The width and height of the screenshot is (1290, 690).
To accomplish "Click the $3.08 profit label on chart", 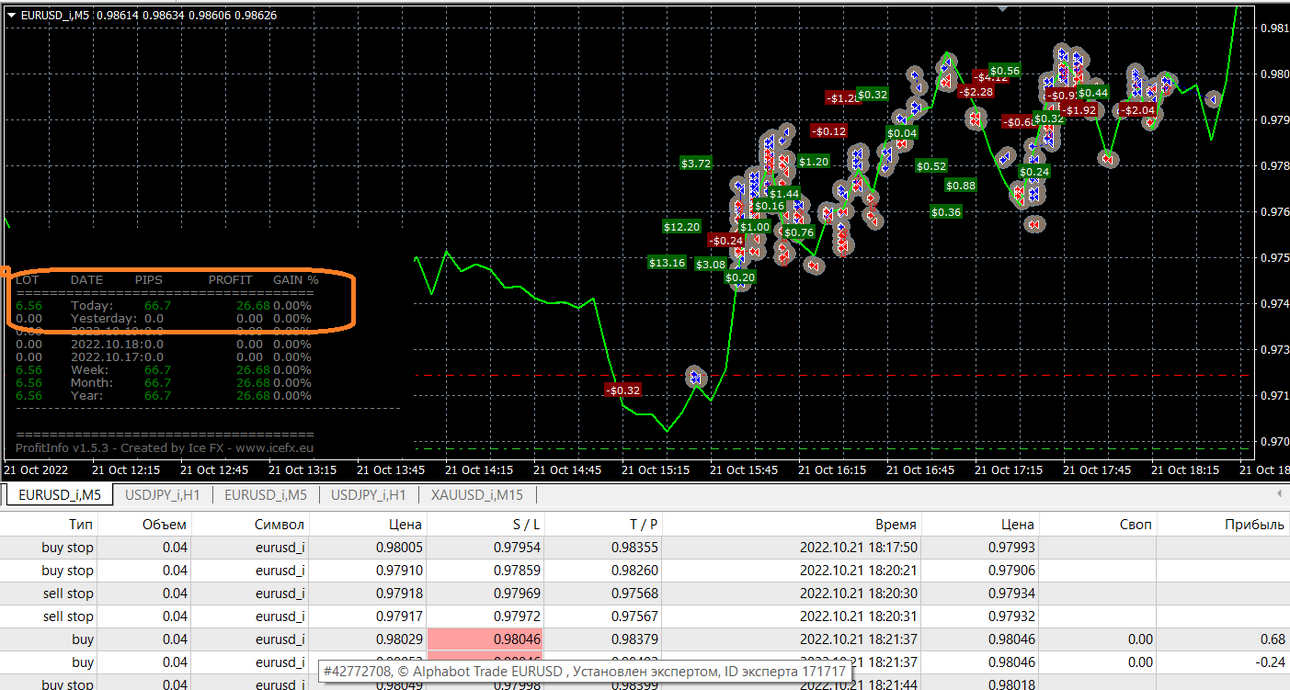I will [711, 264].
